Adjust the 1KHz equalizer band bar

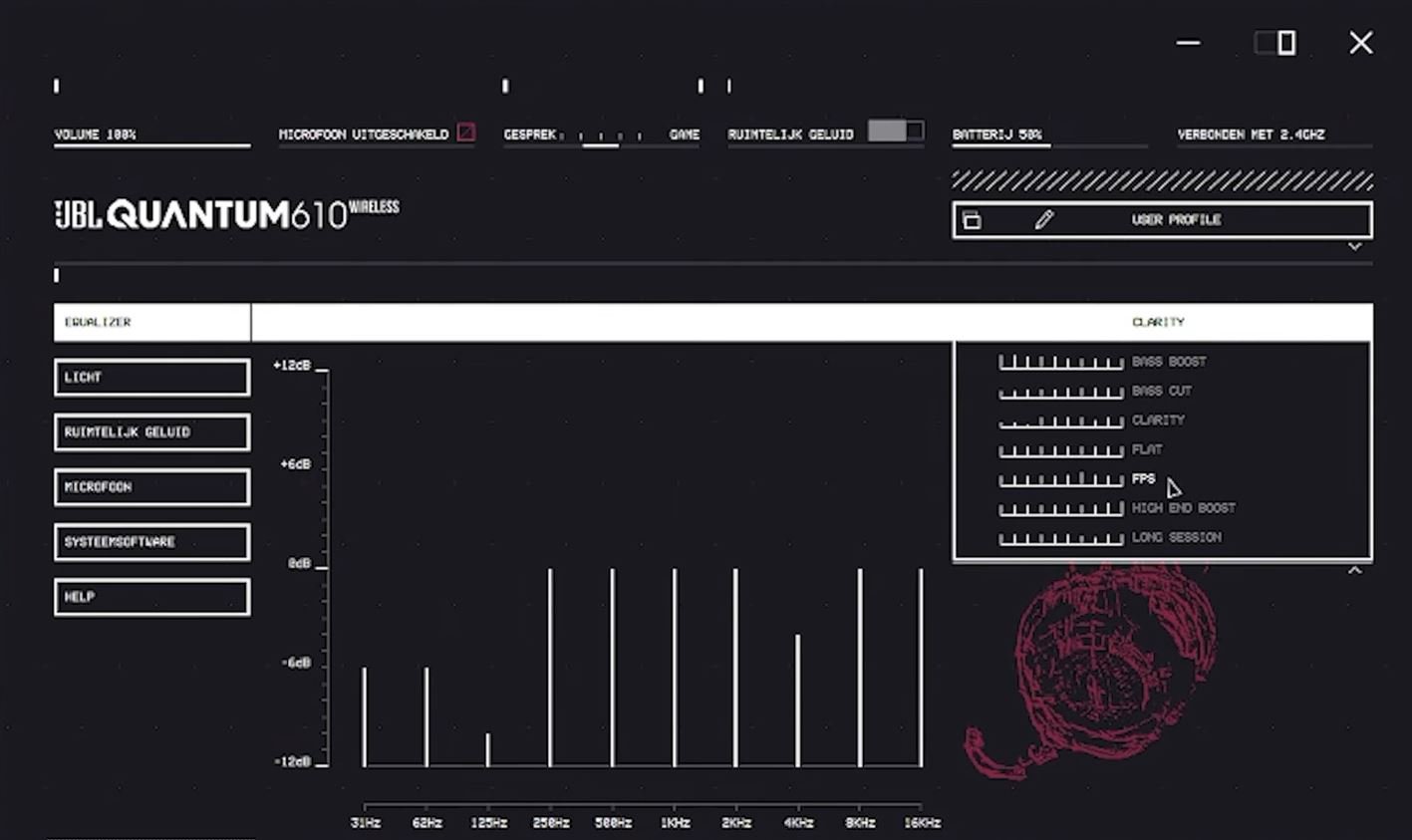coord(675,668)
